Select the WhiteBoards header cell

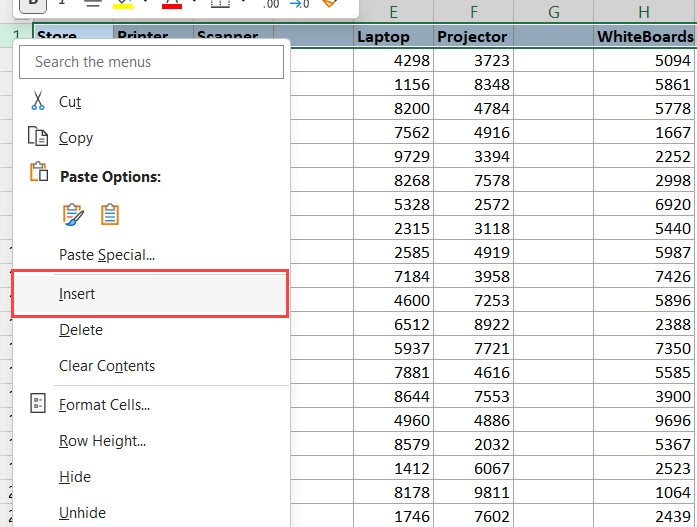point(644,36)
